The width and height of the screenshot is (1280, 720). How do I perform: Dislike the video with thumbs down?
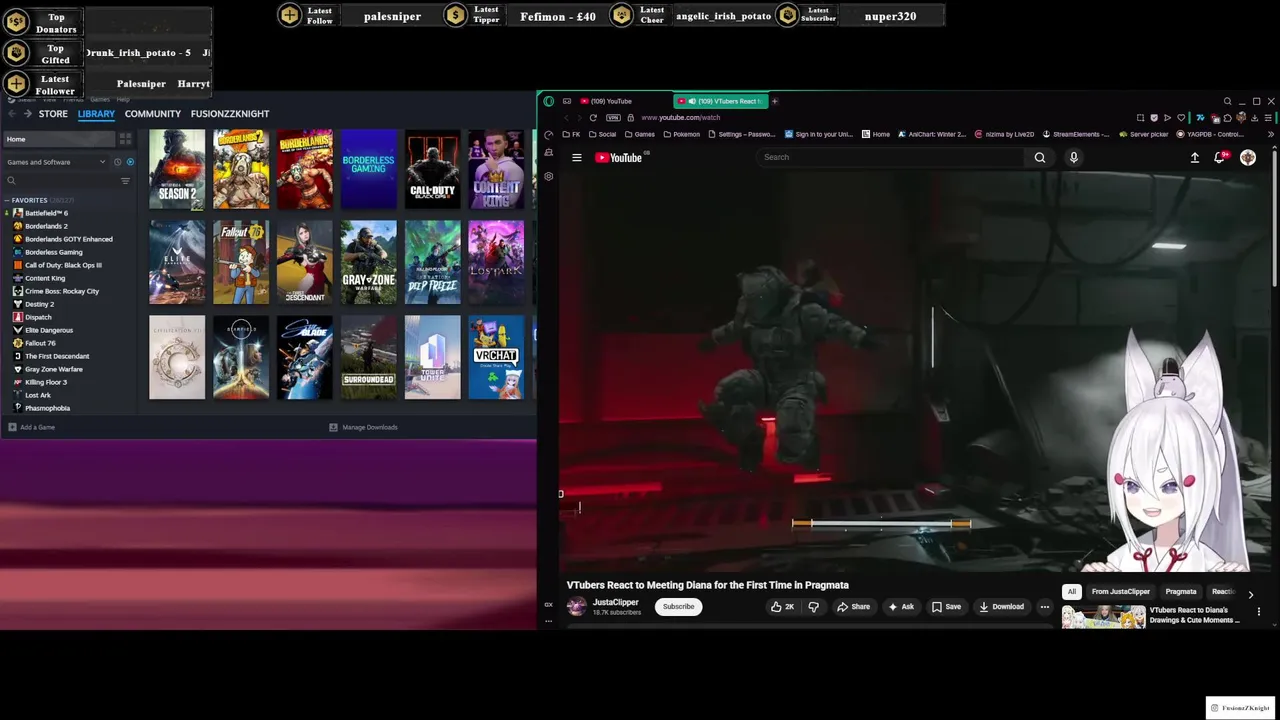click(813, 607)
